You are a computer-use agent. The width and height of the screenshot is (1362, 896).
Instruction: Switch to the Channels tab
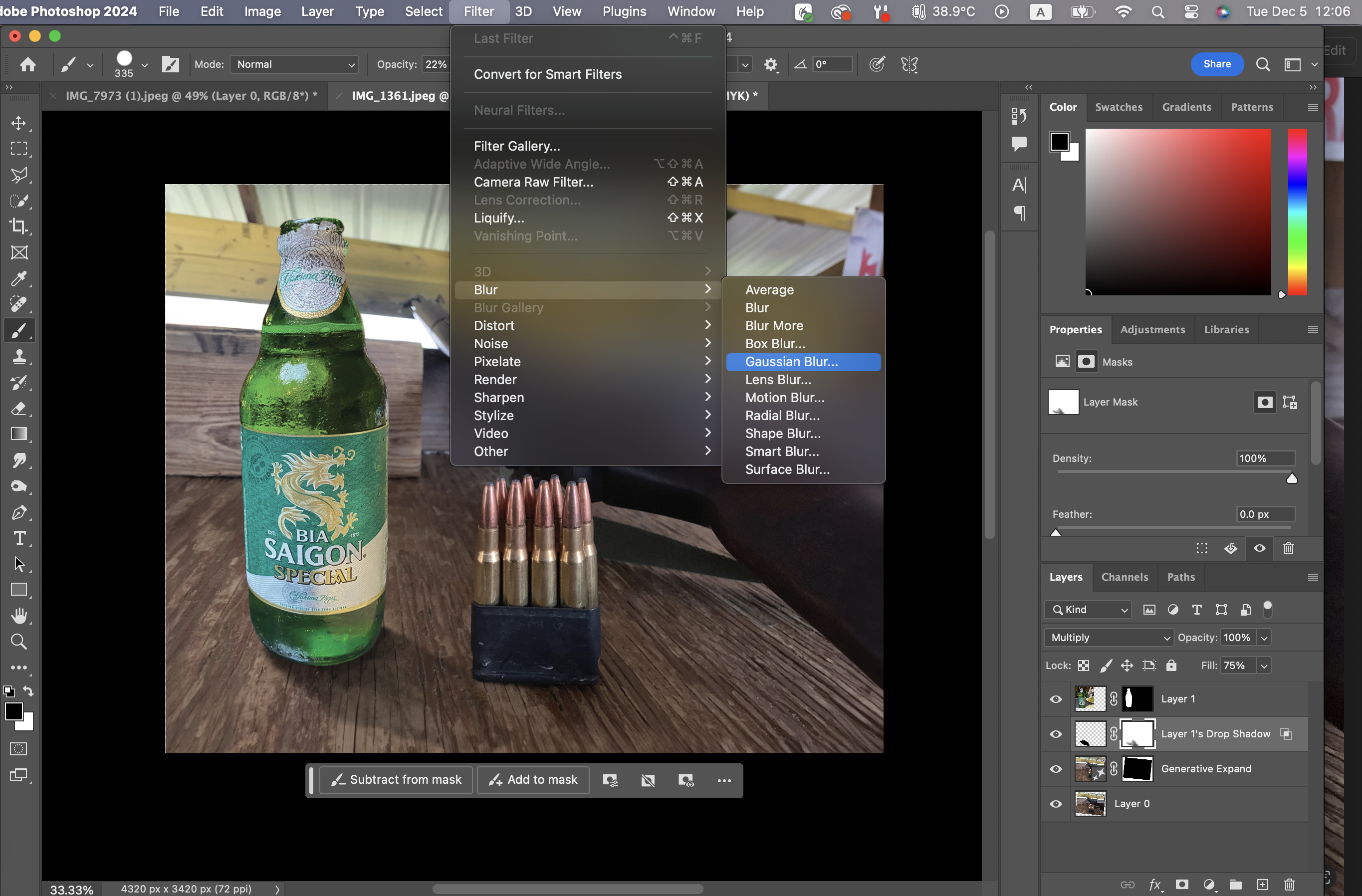tap(1125, 577)
